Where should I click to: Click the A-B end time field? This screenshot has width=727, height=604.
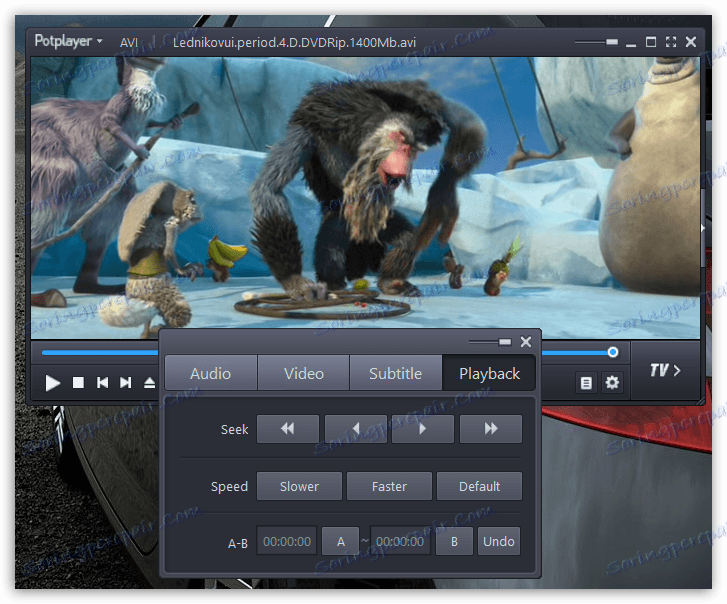[400, 541]
